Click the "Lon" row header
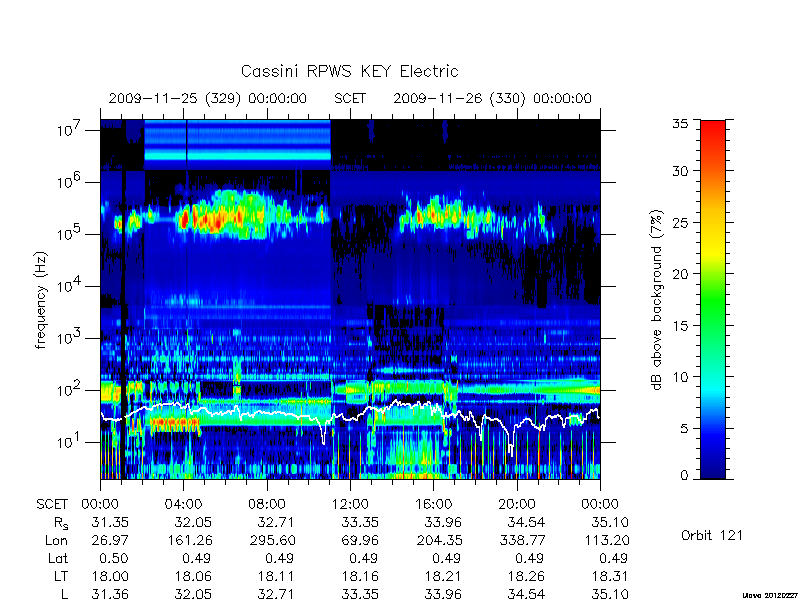800x600 pixels. 57,540
